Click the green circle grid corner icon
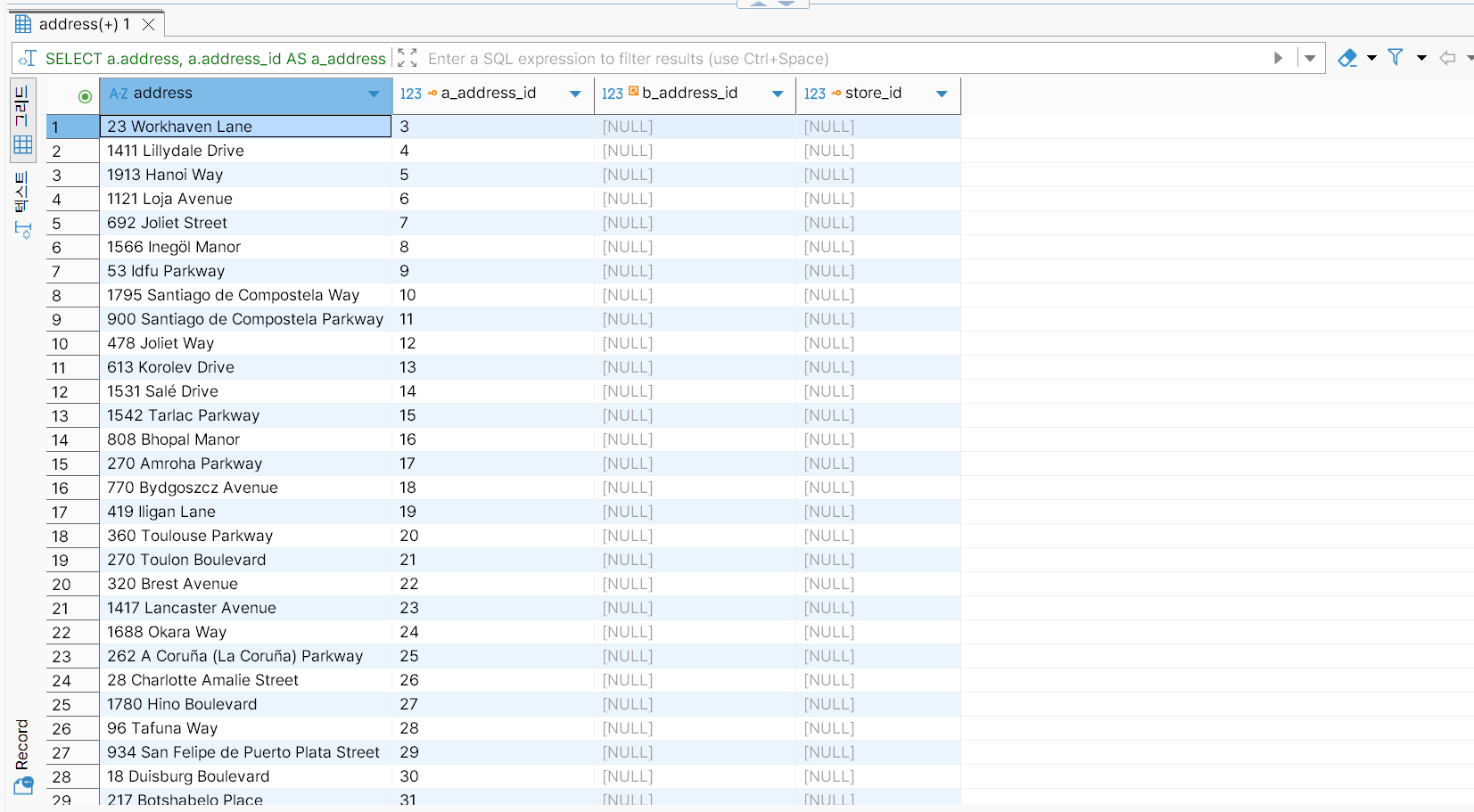Screen dimensions: 1474x812 [x=85, y=96]
